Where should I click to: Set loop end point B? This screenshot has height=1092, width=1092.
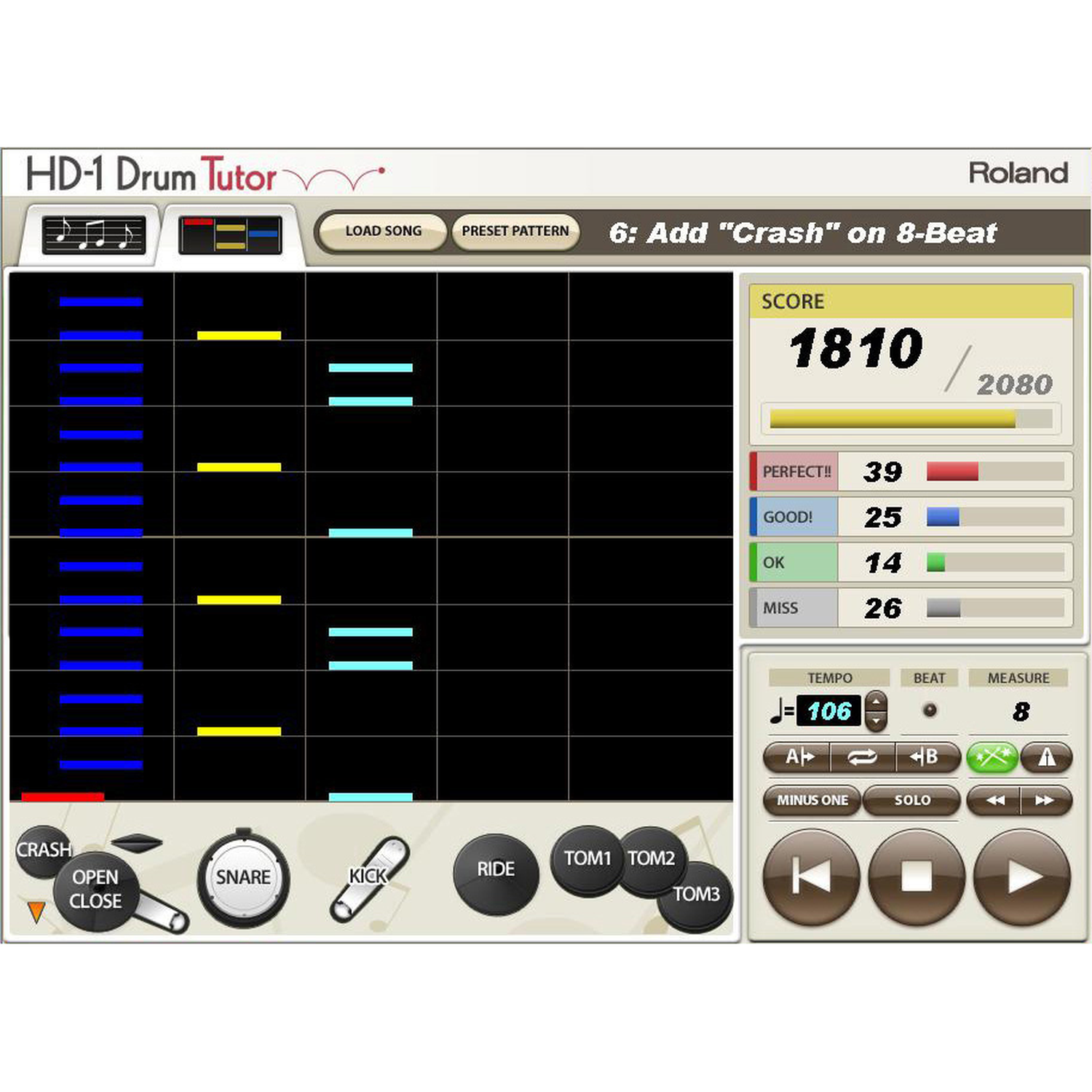click(x=927, y=757)
